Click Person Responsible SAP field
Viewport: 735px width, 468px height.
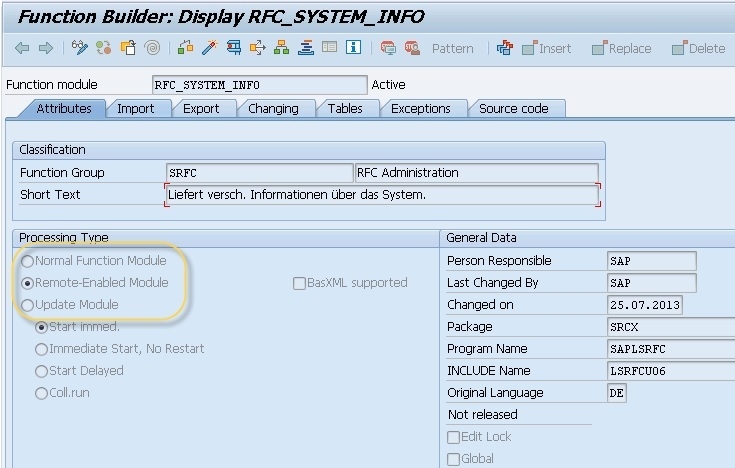coord(652,261)
